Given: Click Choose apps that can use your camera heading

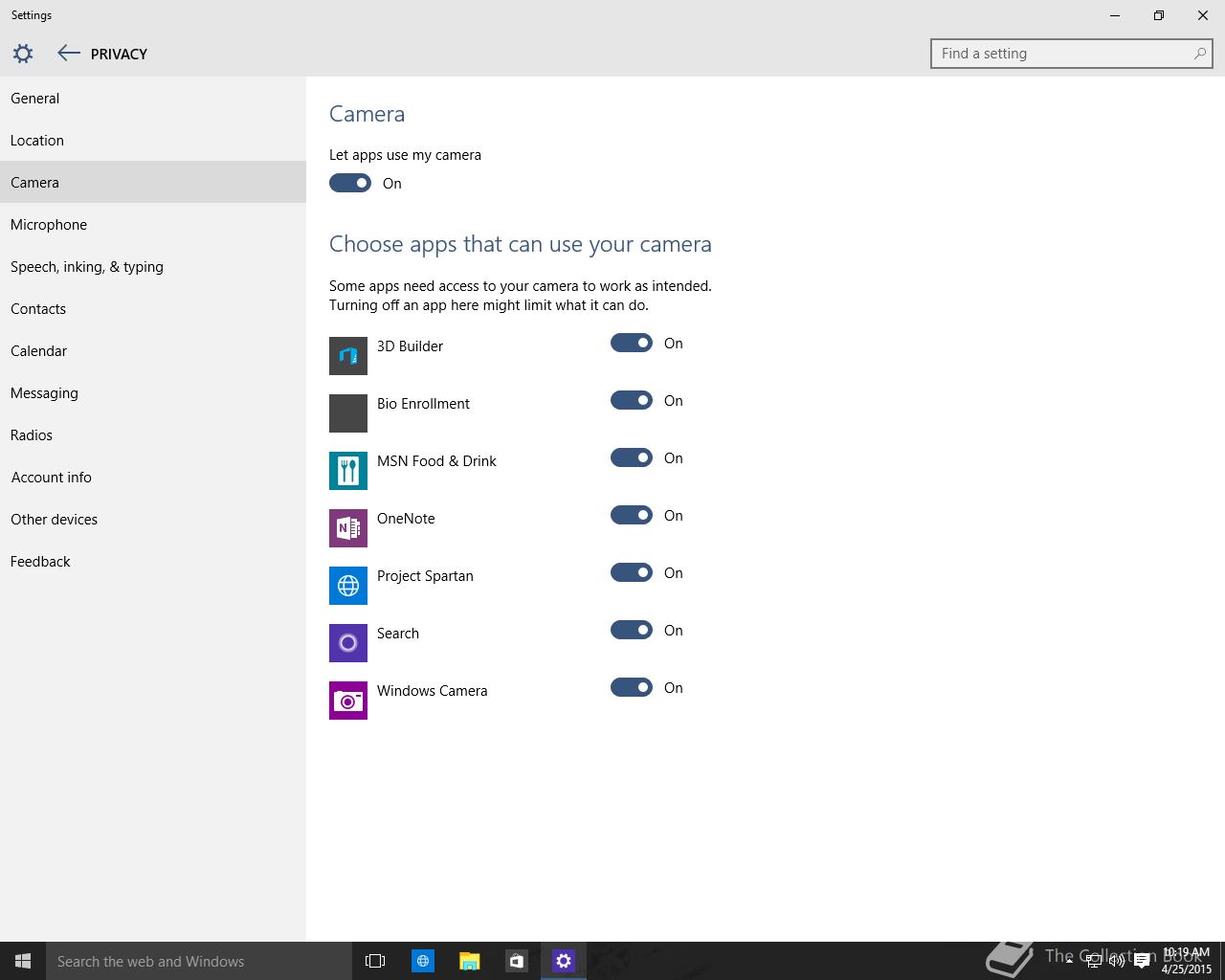Looking at the screenshot, I should tap(521, 244).
